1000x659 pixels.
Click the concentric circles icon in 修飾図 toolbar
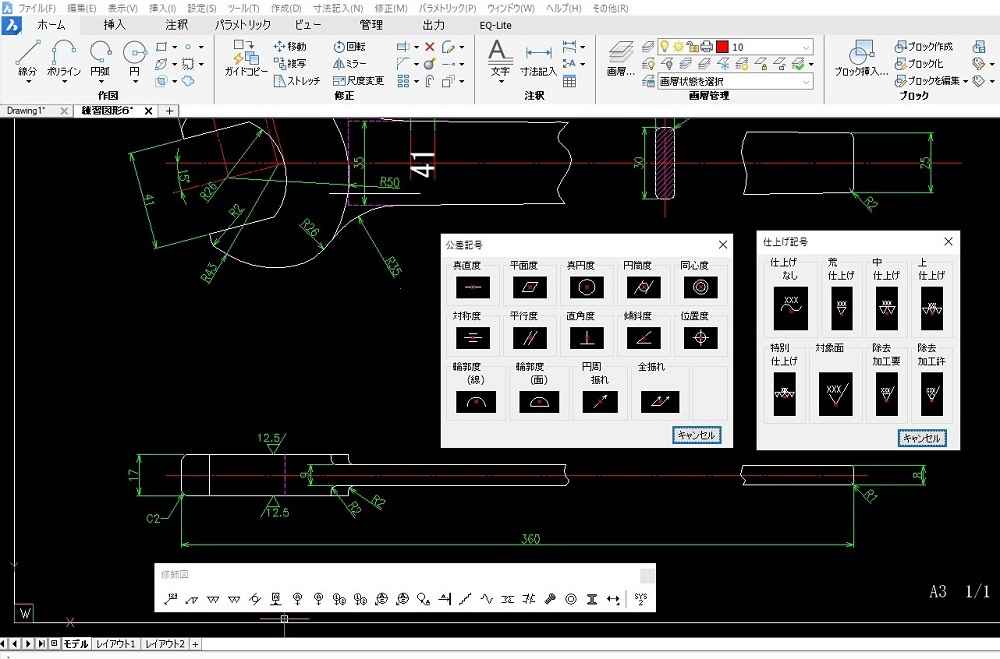[571, 599]
